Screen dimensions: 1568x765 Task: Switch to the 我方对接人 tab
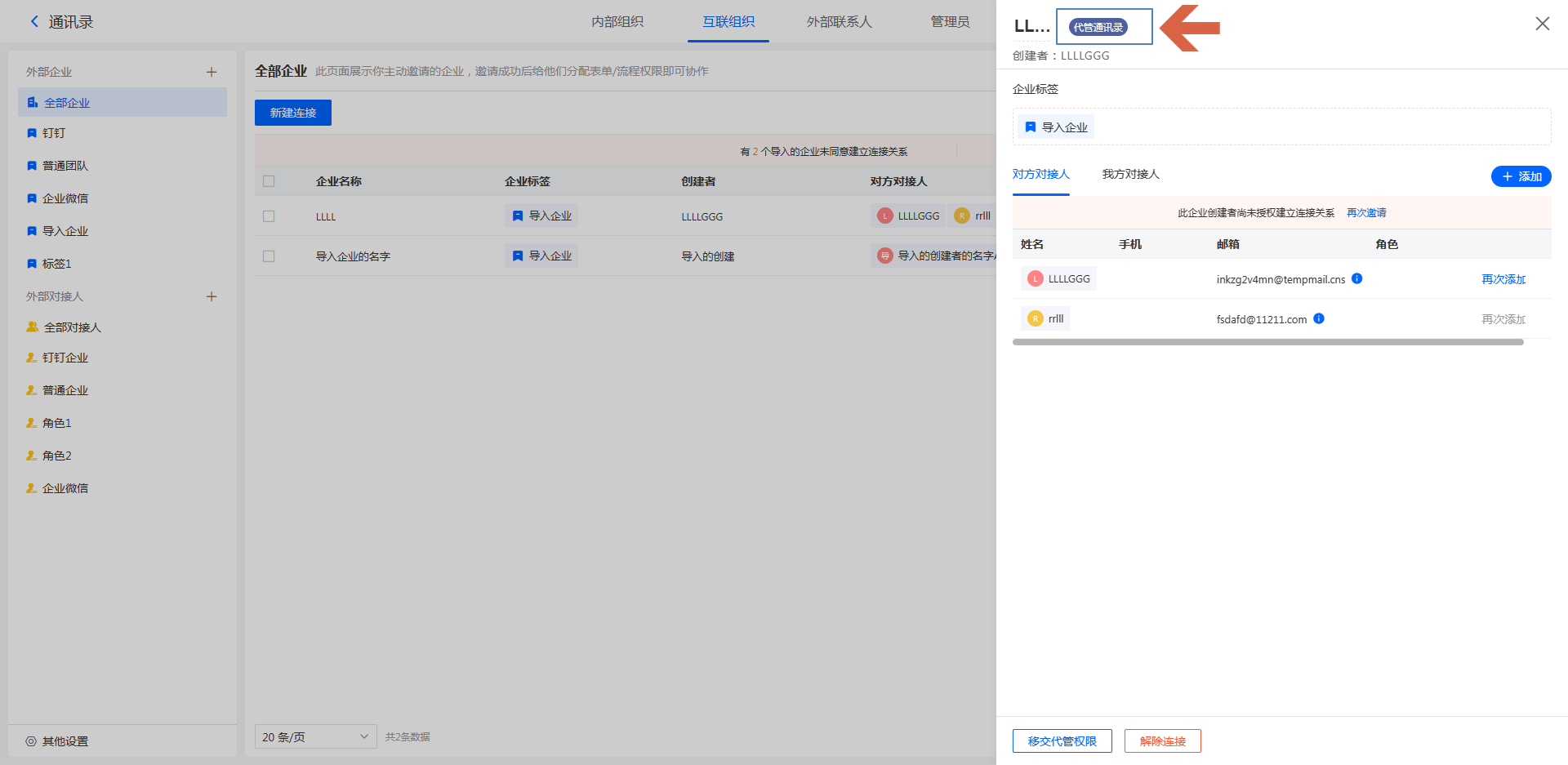click(x=1130, y=174)
